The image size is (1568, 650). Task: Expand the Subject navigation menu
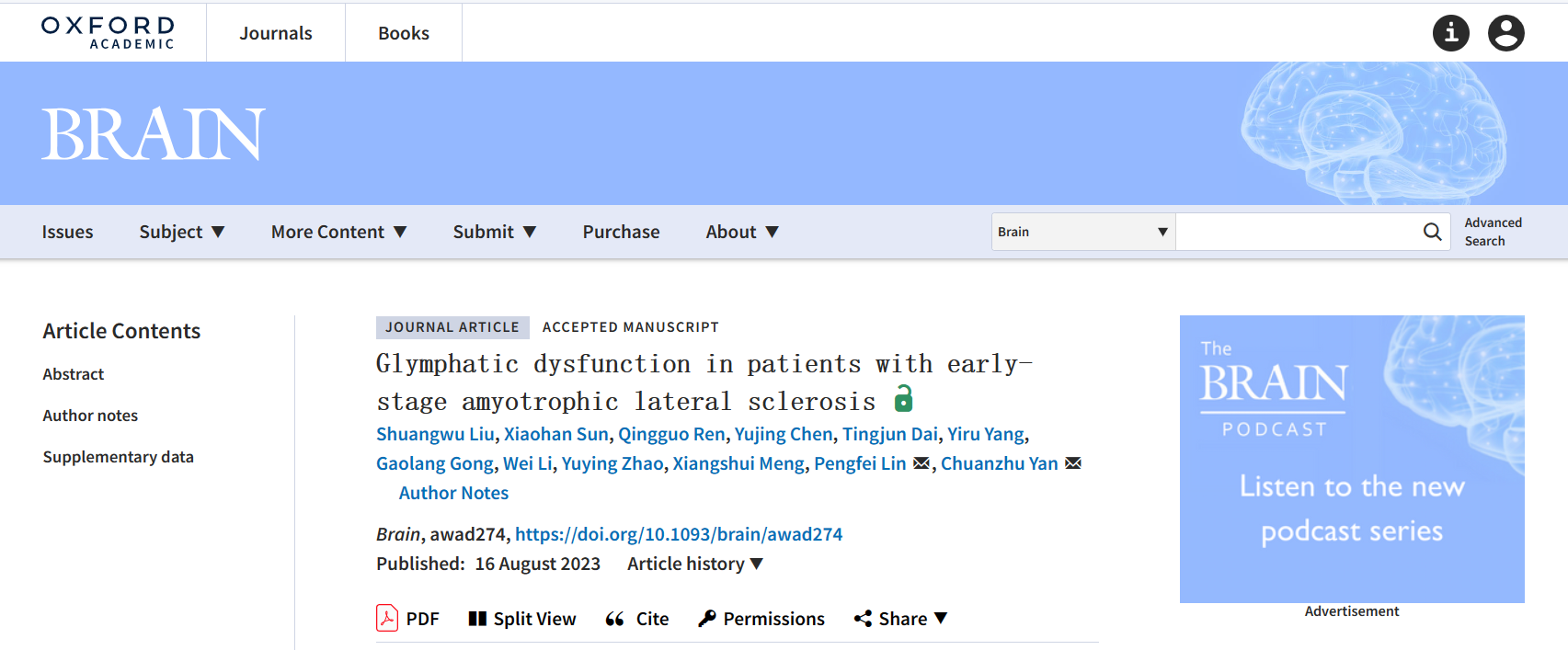(181, 232)
